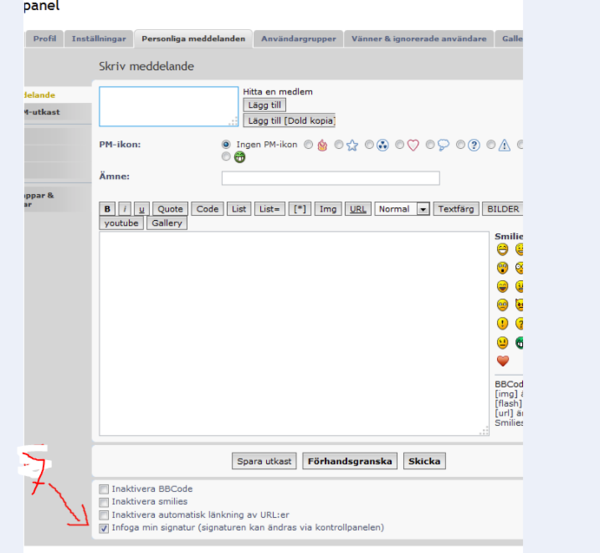Click the Bold B formatting button
600x553 pixels.
(107, 209)
